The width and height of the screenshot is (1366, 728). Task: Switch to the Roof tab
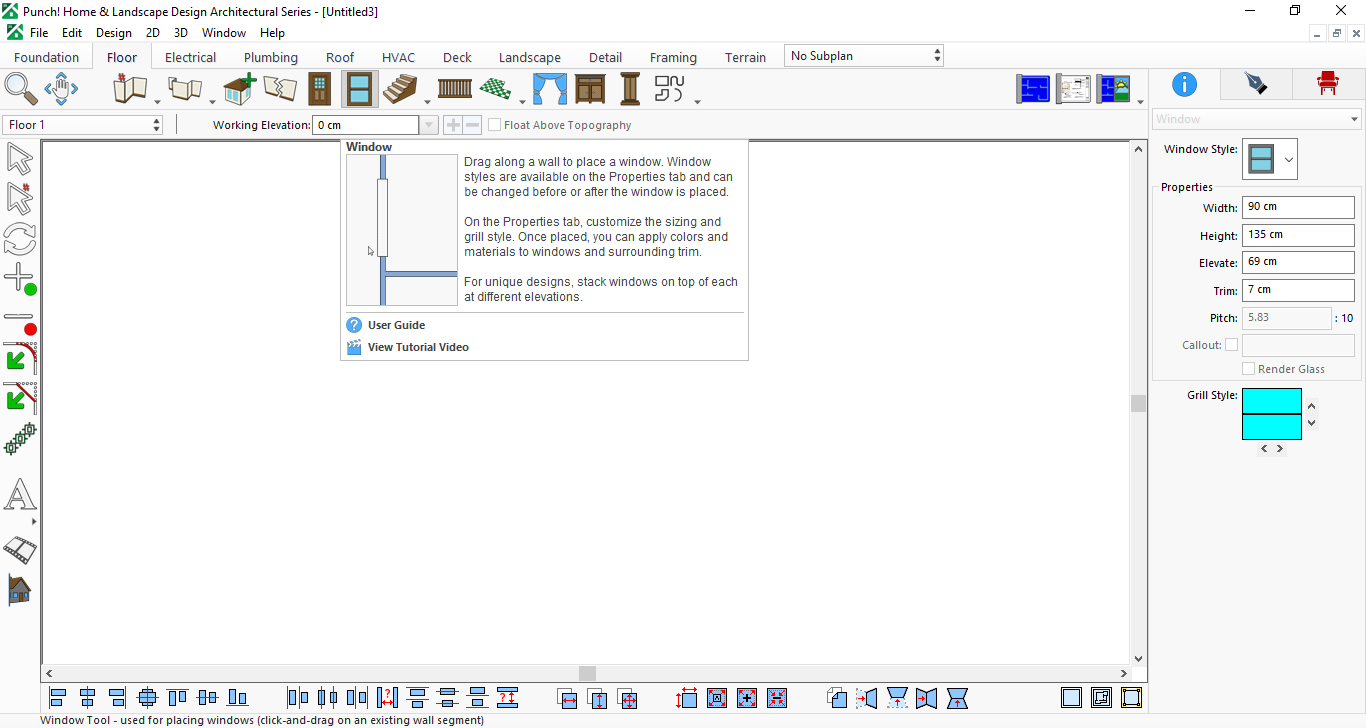pyautogui.click(x=340, y=57)
